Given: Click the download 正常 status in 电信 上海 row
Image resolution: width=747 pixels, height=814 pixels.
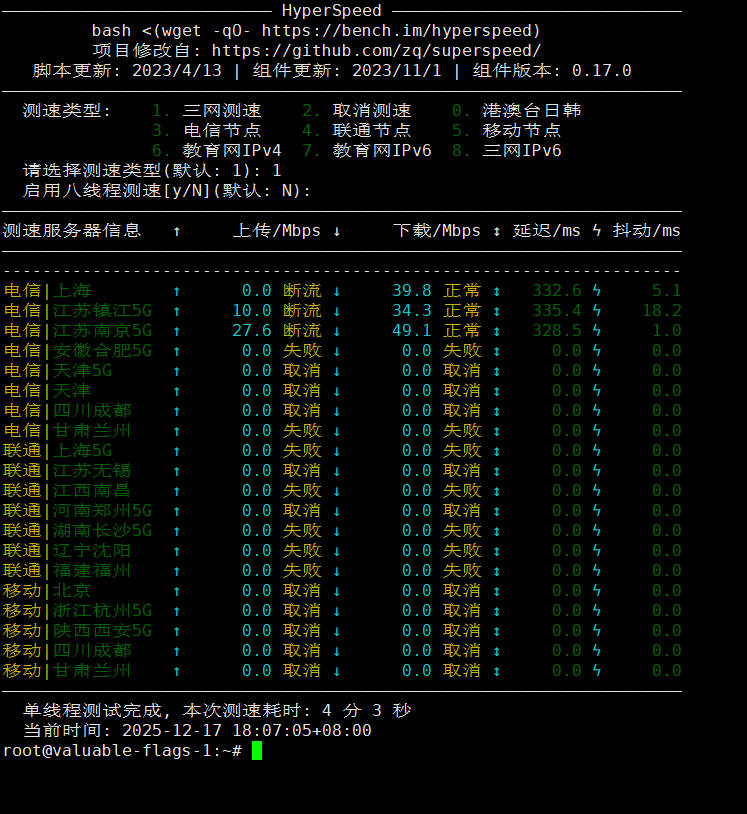Looking at the screenshot, I should click(x=462, y=291).
